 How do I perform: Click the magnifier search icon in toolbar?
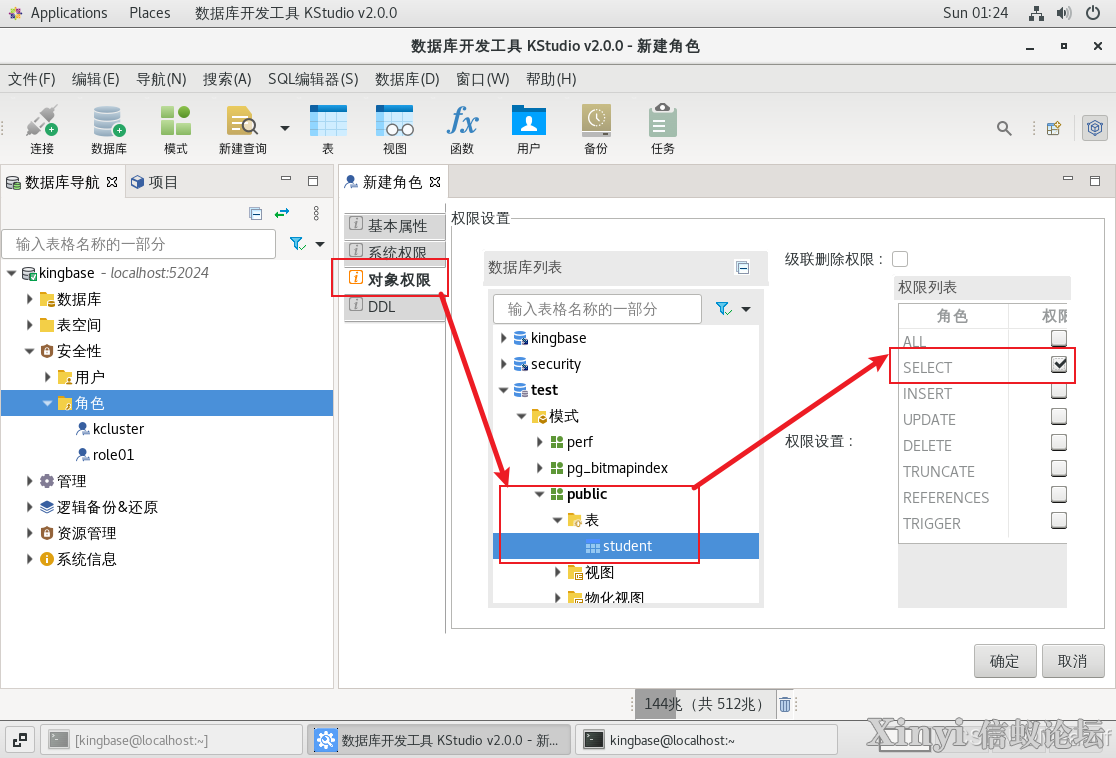click(1004, 128)
